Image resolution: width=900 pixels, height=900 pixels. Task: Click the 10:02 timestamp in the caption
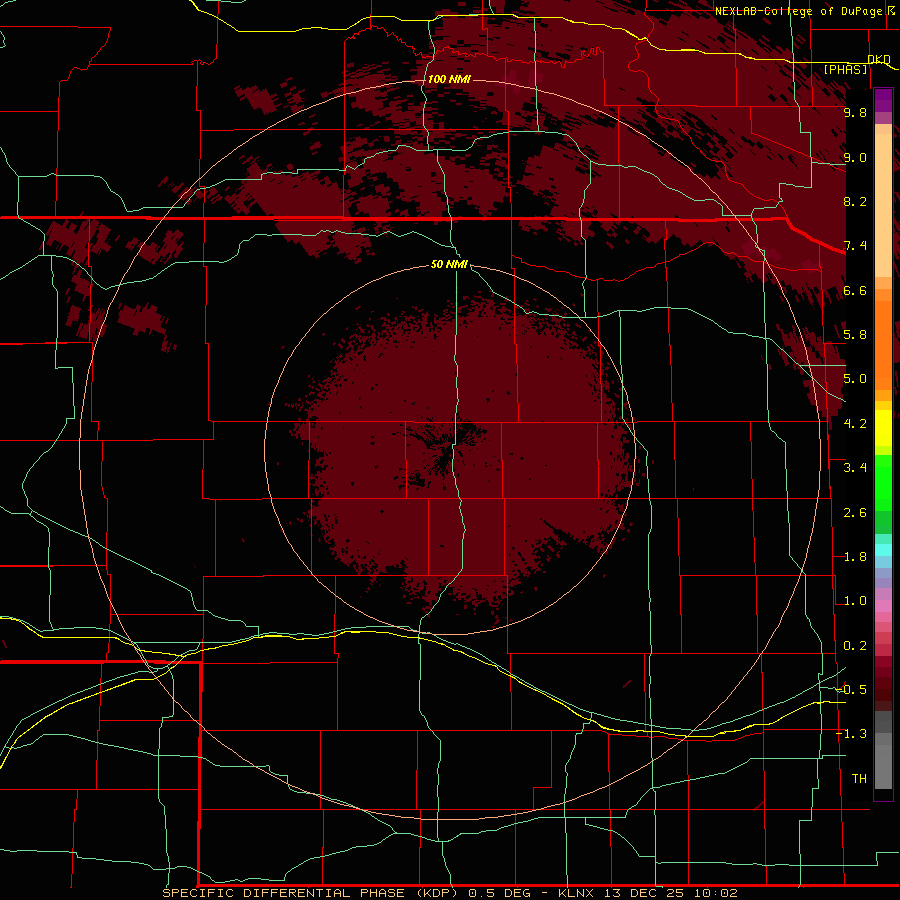715,893
